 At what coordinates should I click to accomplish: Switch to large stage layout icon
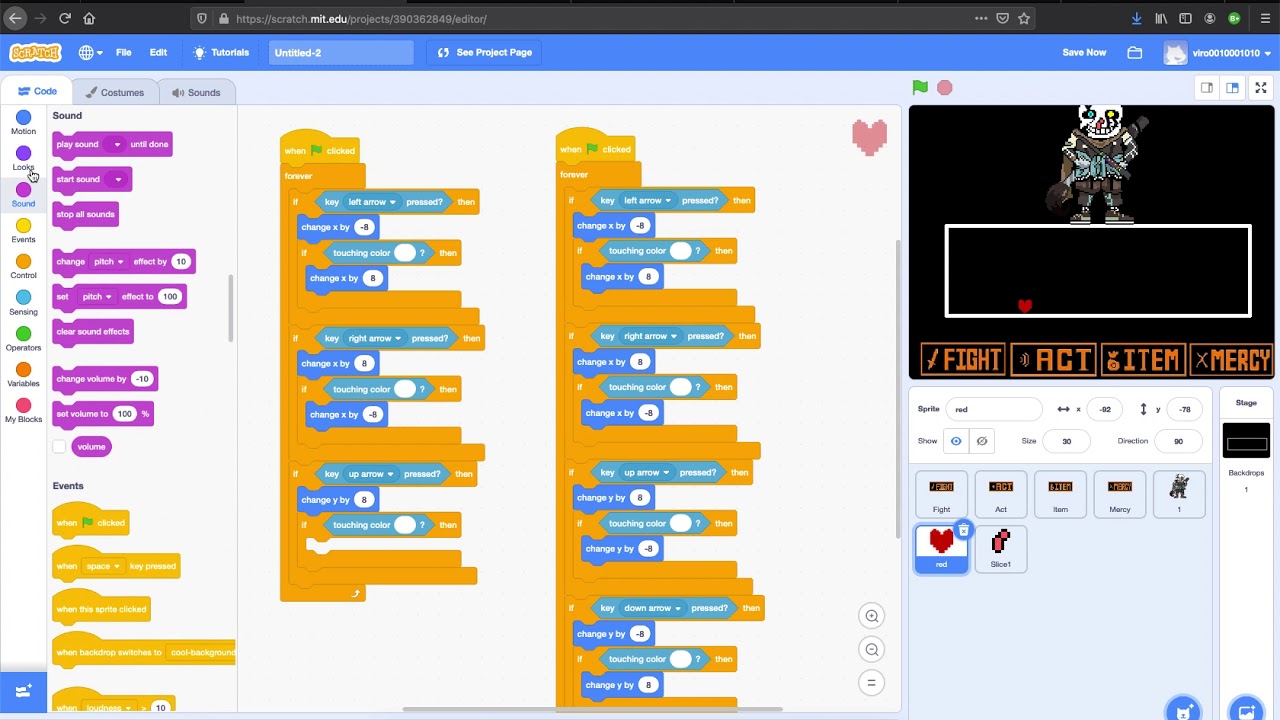click(x=1232, y=88)
